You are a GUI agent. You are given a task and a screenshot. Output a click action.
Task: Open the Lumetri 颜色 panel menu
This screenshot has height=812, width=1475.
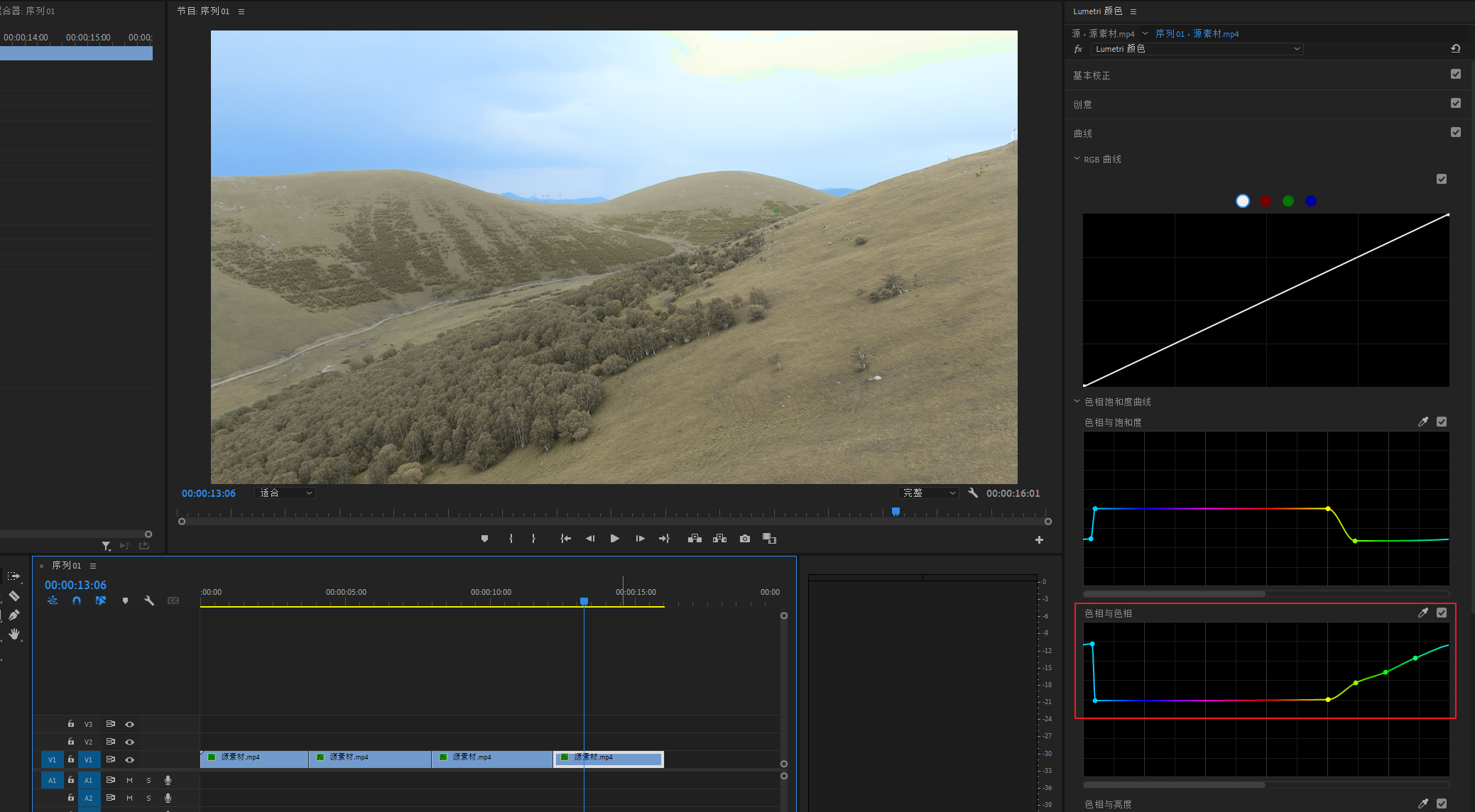[1133, 11]
